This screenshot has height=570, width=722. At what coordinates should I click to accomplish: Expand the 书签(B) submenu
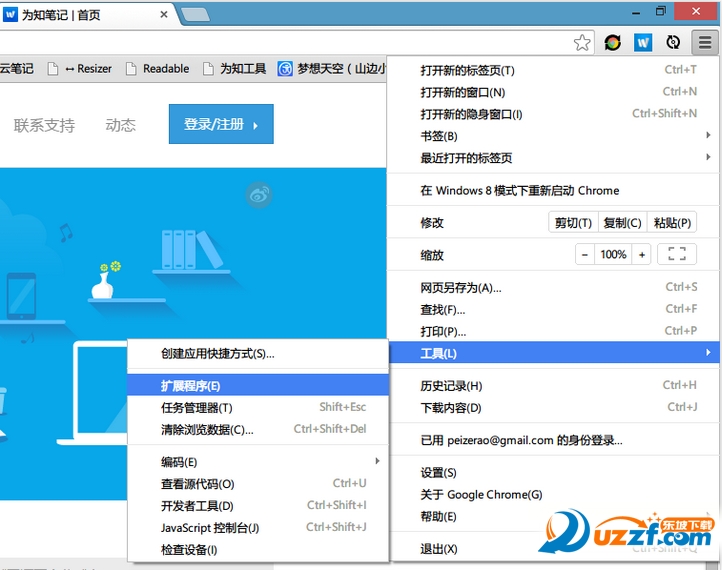coord(553,136)
